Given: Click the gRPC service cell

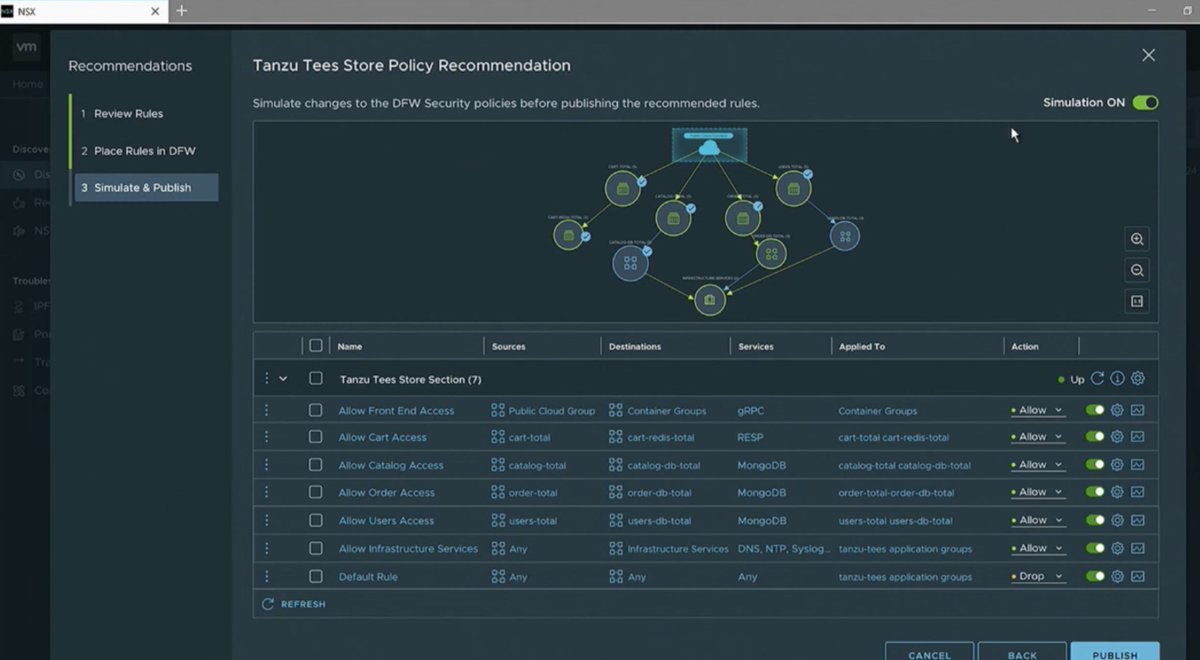Looking at the screenshot, I should coord(751,410).
